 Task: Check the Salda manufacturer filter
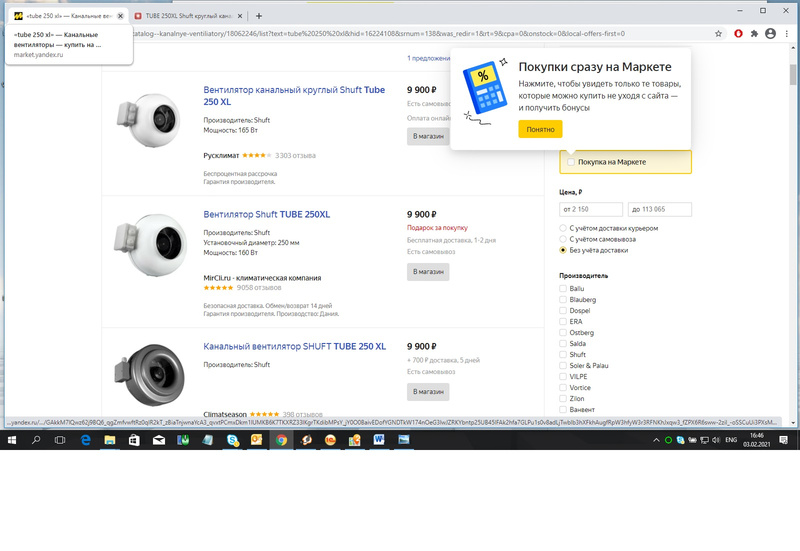(563, 343)
